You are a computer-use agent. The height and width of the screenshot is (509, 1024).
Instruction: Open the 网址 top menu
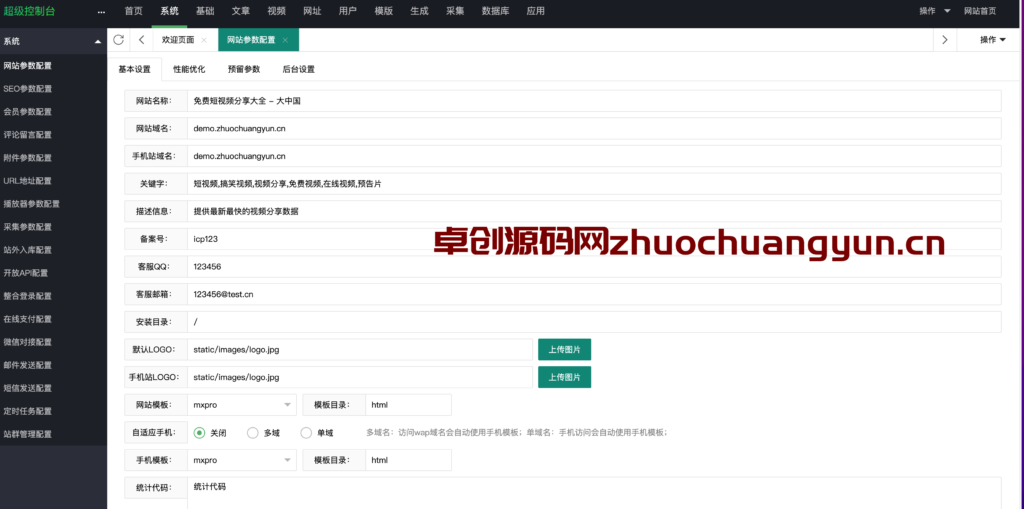pyautogui.click(x=312, y=11)
